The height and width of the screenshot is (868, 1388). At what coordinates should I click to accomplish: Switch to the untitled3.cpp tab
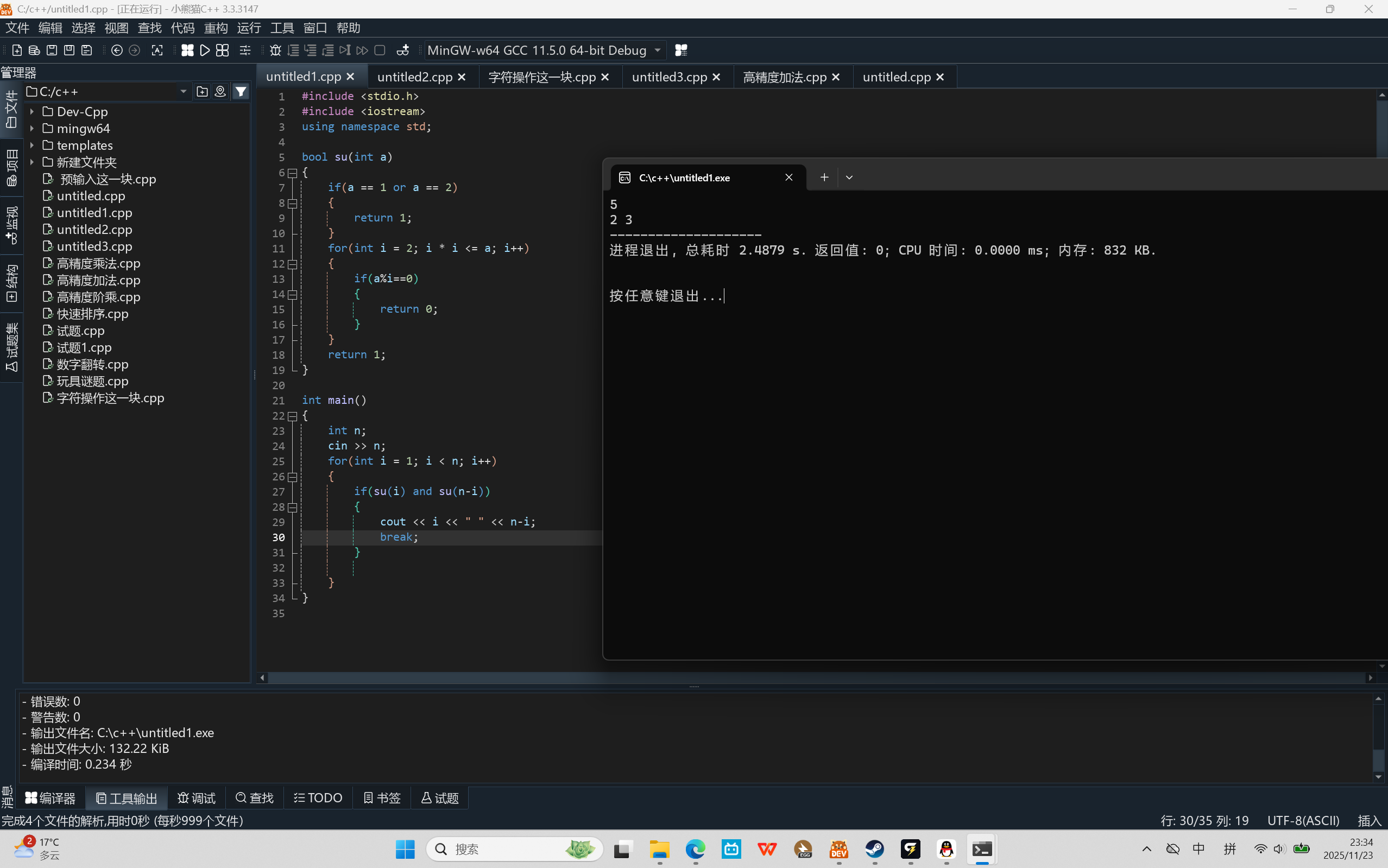(669, 77)
